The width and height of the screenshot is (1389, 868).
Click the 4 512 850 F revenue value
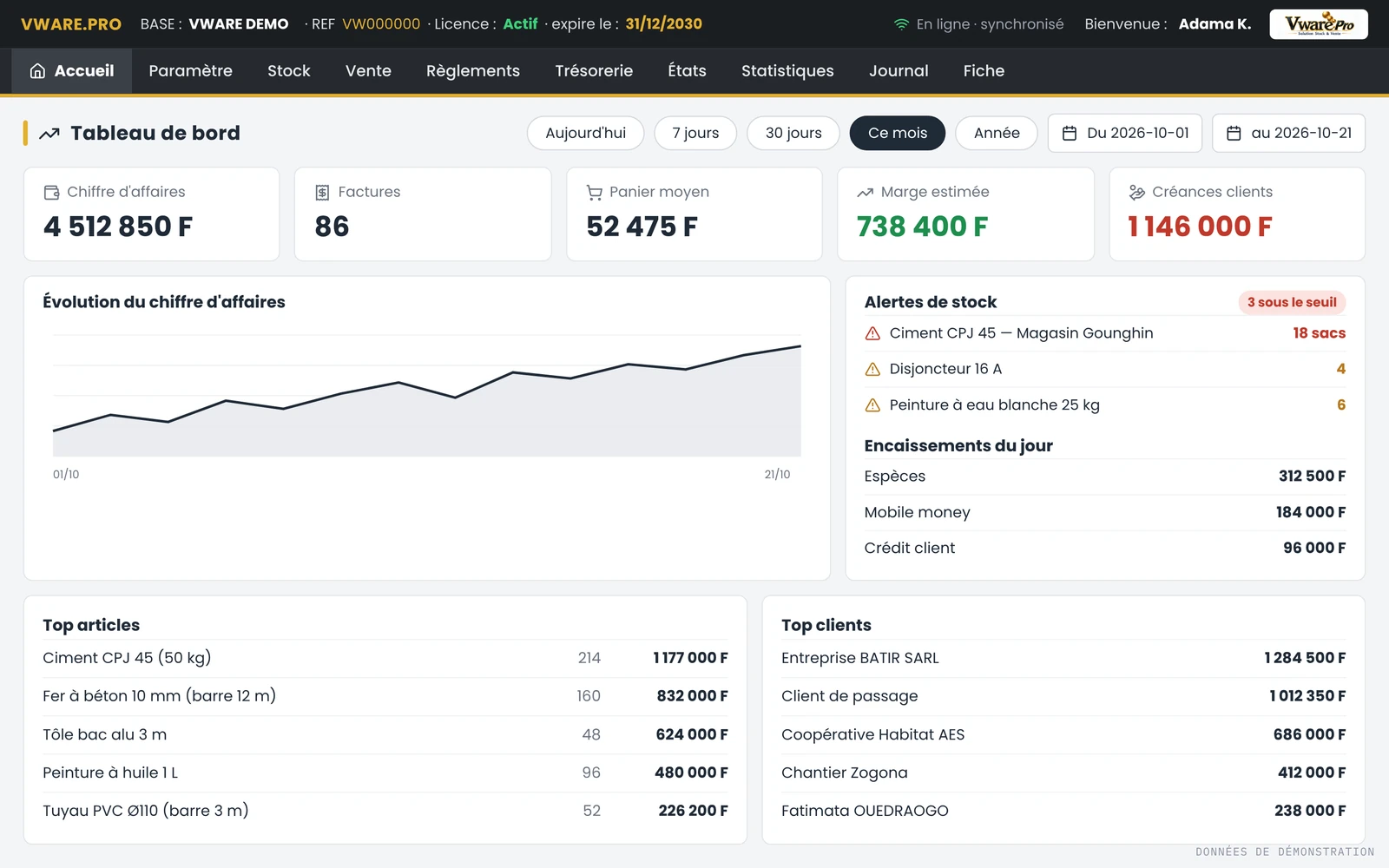[x=118, y=227]
